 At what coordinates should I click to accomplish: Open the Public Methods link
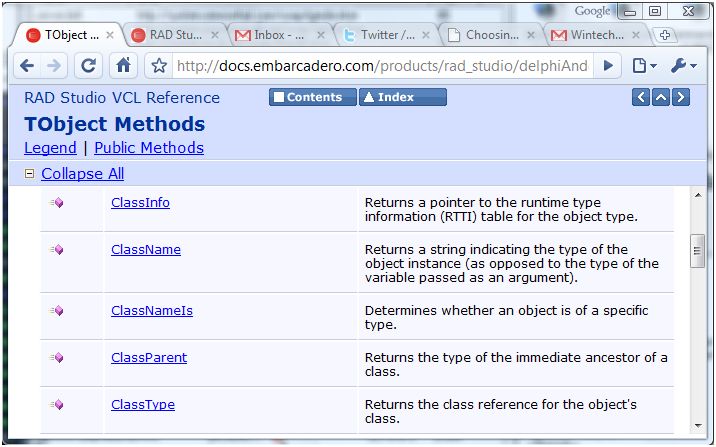tap(149, 148)
